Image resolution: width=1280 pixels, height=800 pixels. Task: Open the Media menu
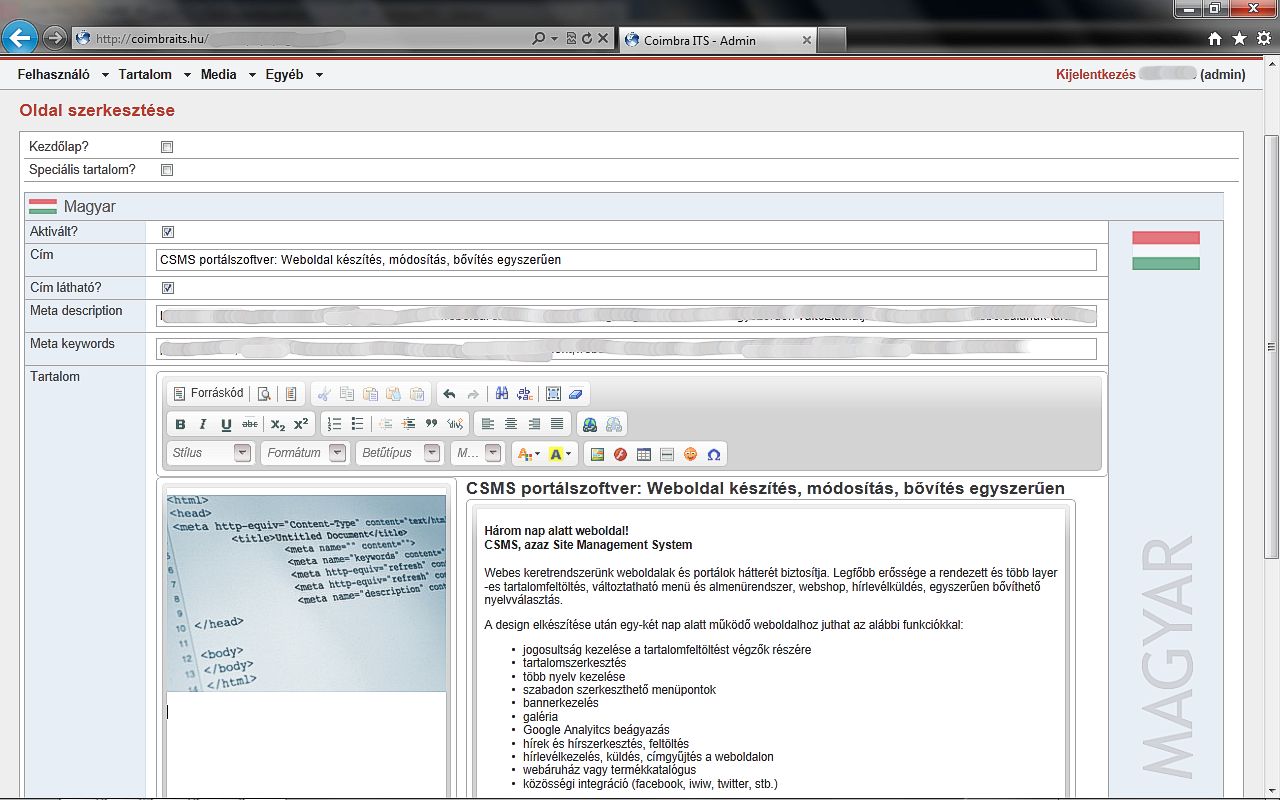[x=227, y=74]
